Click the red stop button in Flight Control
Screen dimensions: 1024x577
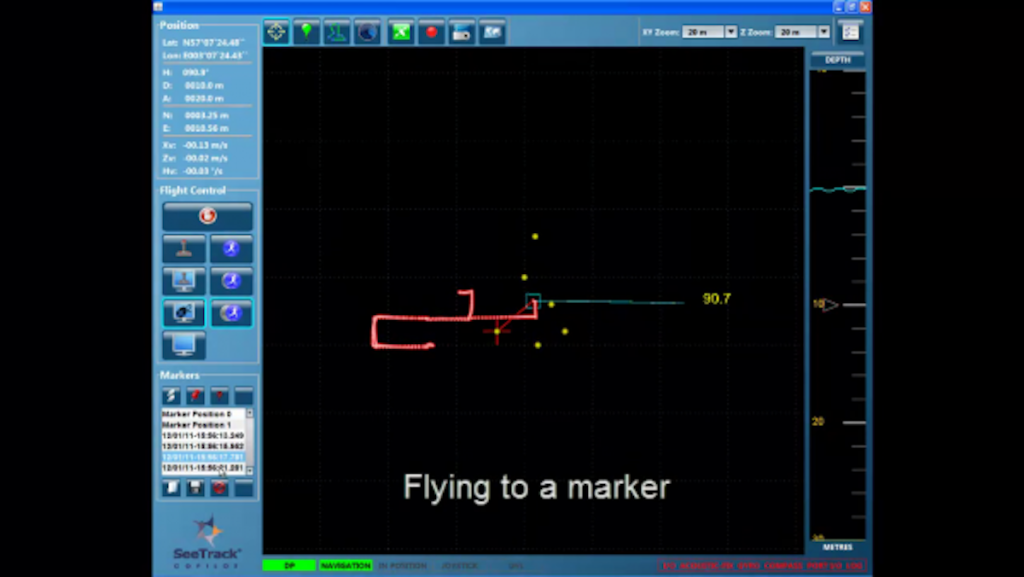click(x=208, y=216)
